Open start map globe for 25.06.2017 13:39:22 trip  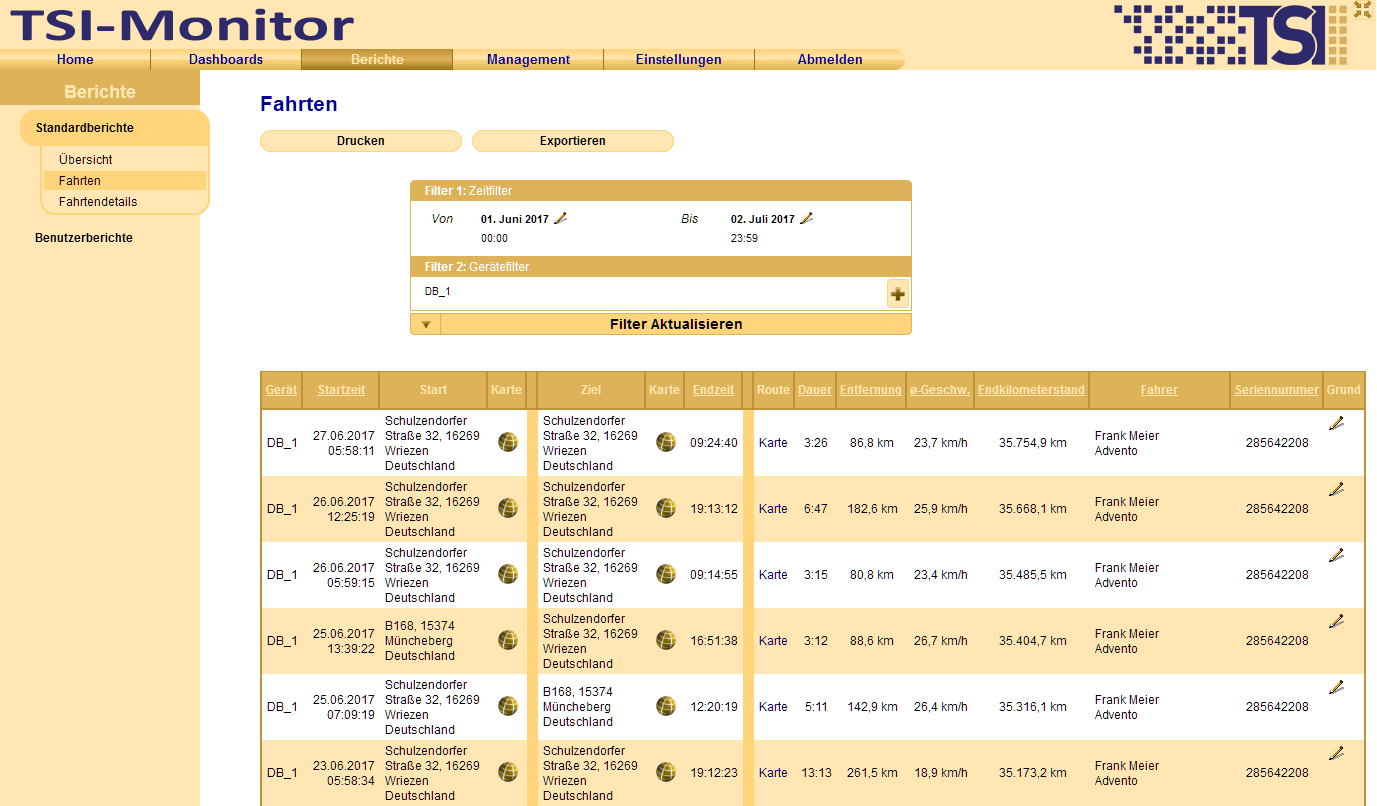point(508,640)
